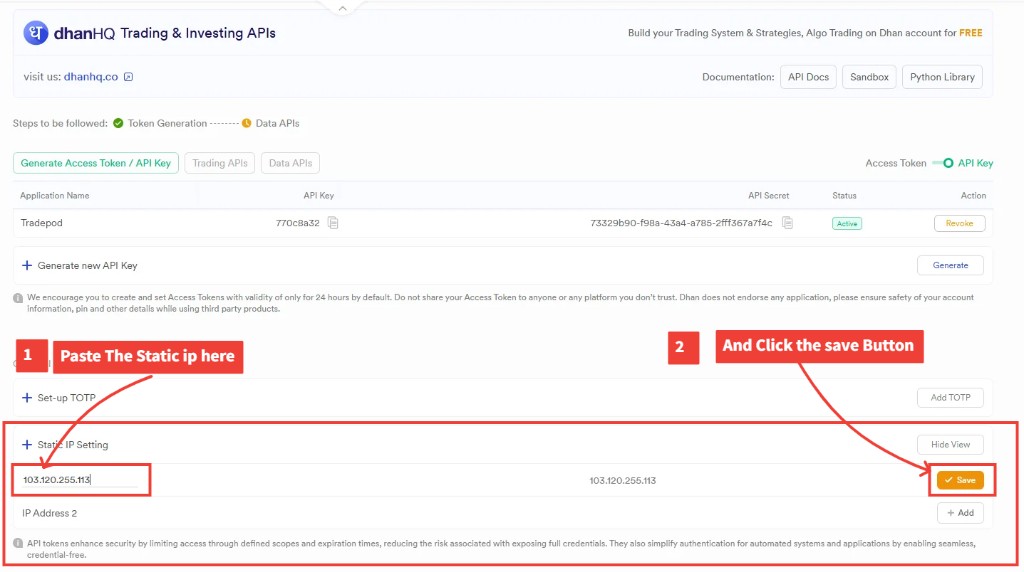
Task: Copy the API Key 770c8a32
Action: 333,223
